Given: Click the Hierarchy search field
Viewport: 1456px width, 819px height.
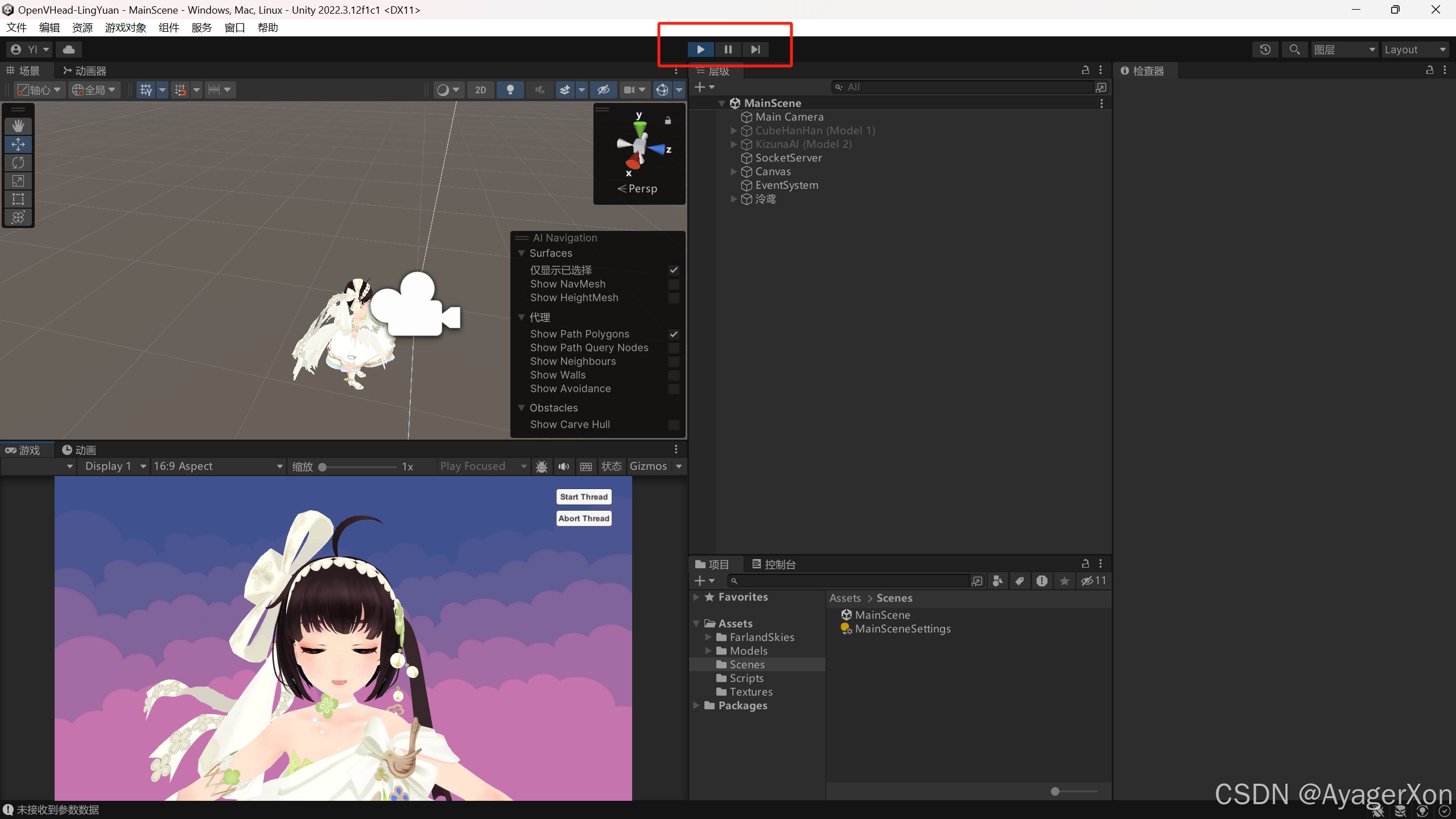Looking at the screenshot, I should (x=962, y=87).
